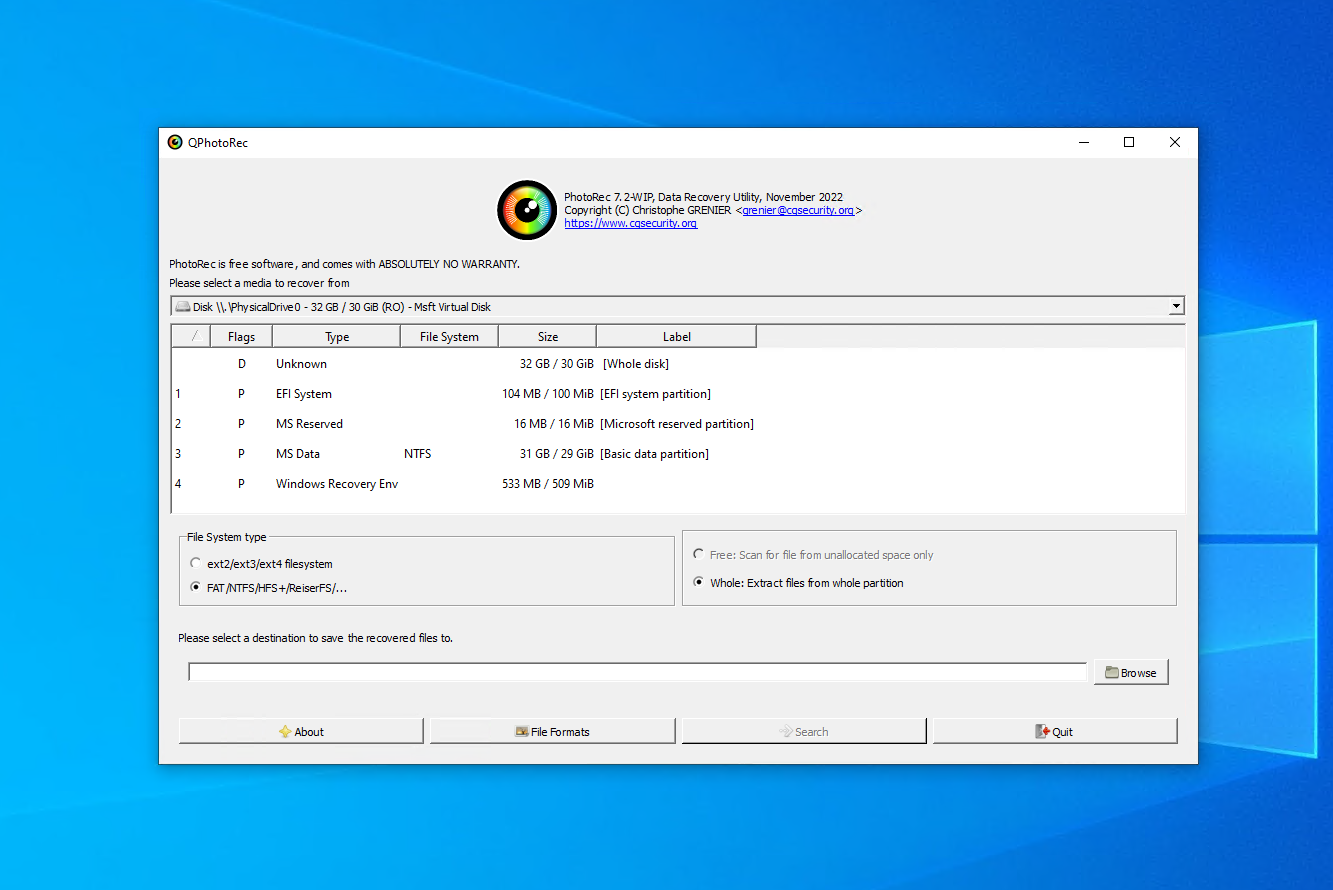The width and height of the screenshot is (1333, 890).
Task: Click the QPhotoRec icon in the title bar
Action: (x=174, y=142)
